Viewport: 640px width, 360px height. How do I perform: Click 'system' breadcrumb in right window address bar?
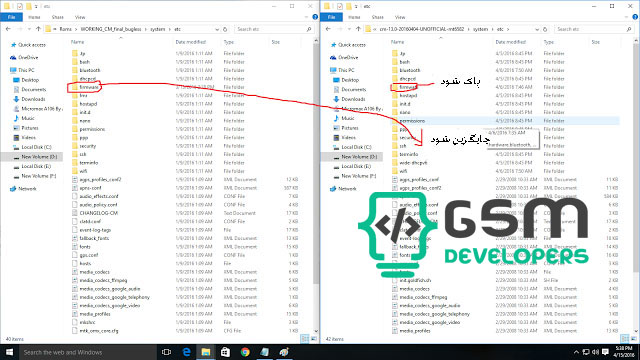click(480, 29)
